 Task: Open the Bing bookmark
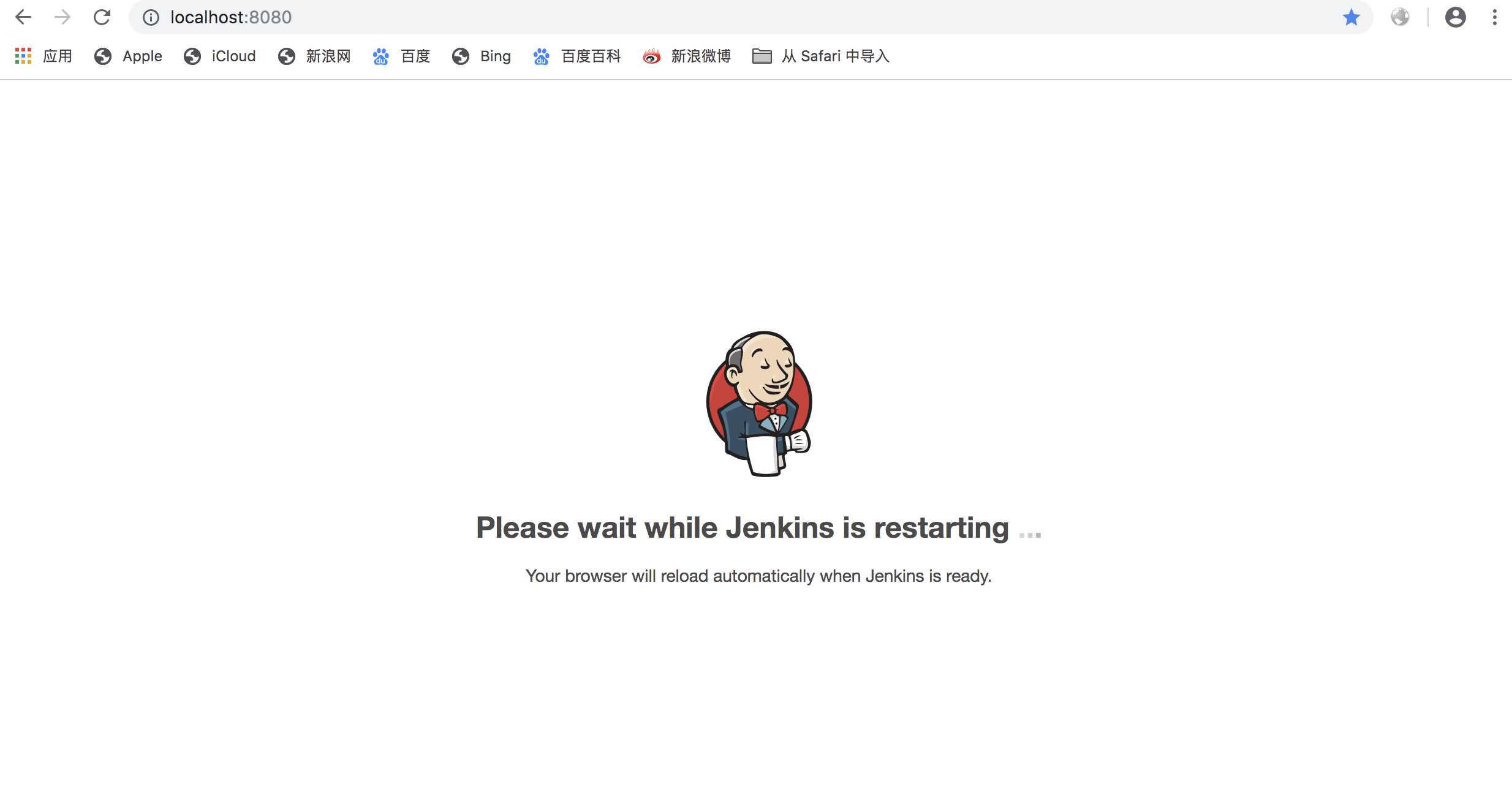point(481,56)
